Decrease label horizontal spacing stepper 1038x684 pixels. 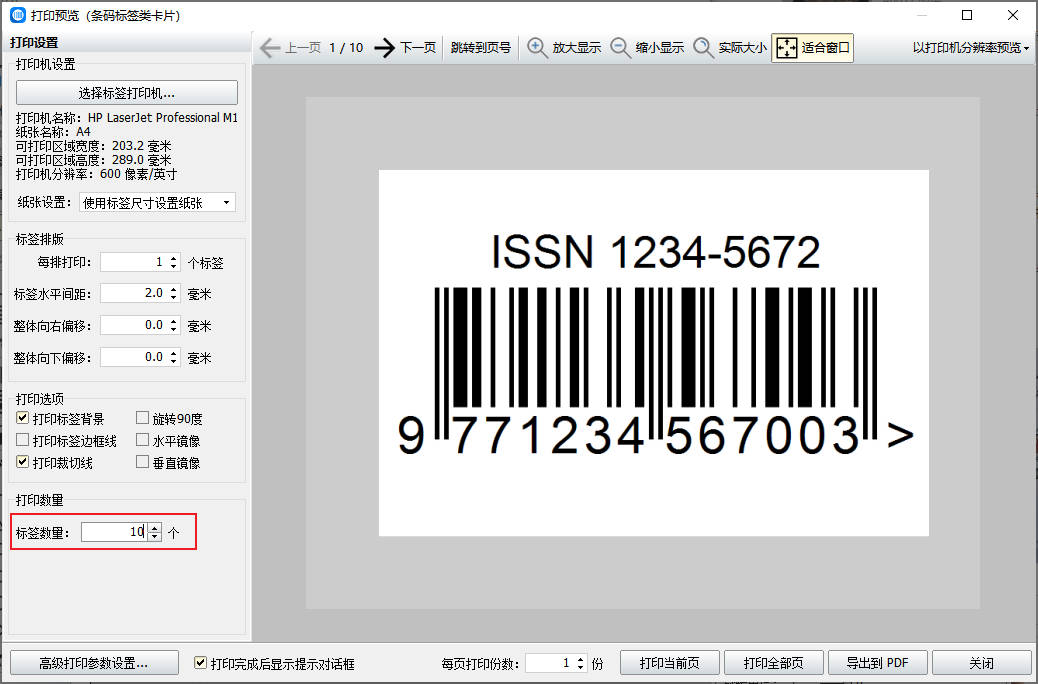tap(173, 298)
